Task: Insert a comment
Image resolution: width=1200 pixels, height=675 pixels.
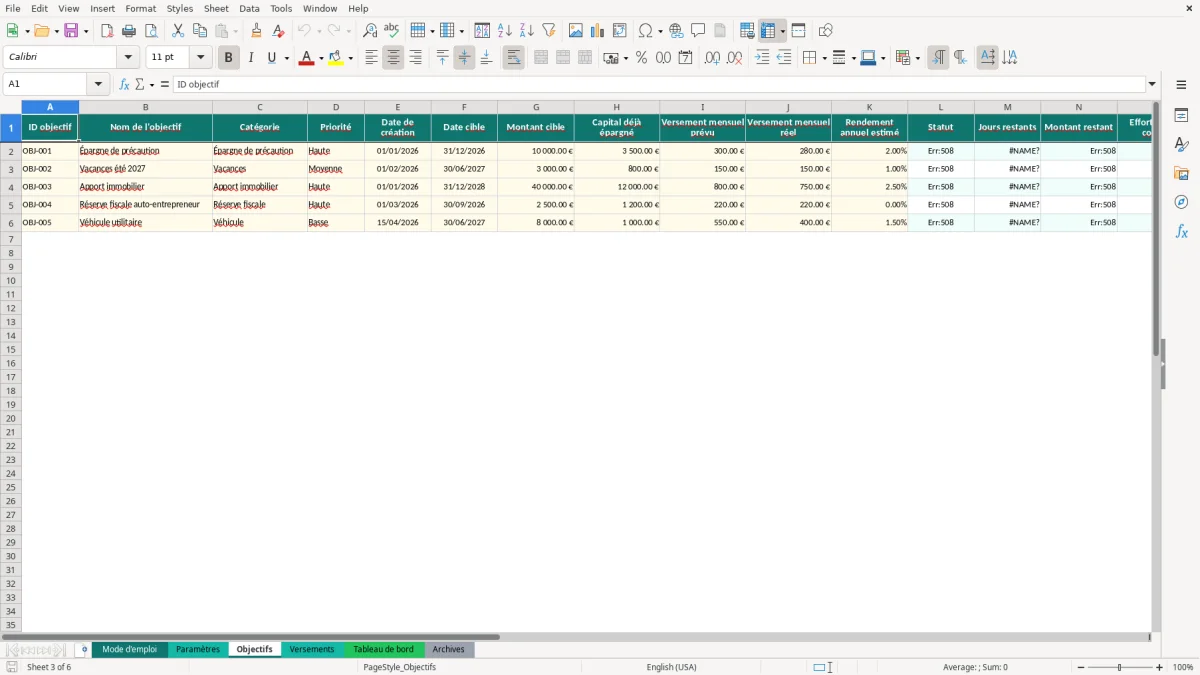Action: pyautogui.click(x=698, y=31)
